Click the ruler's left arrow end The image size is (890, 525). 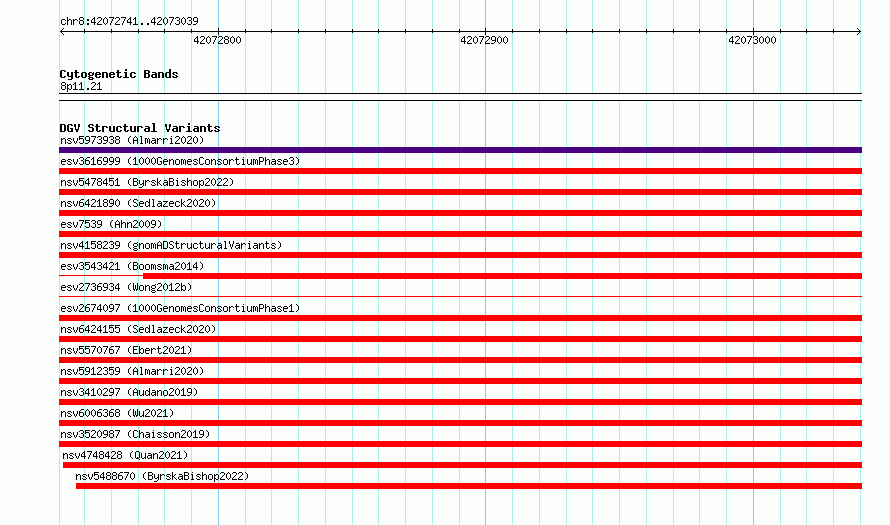click(62, 32)
